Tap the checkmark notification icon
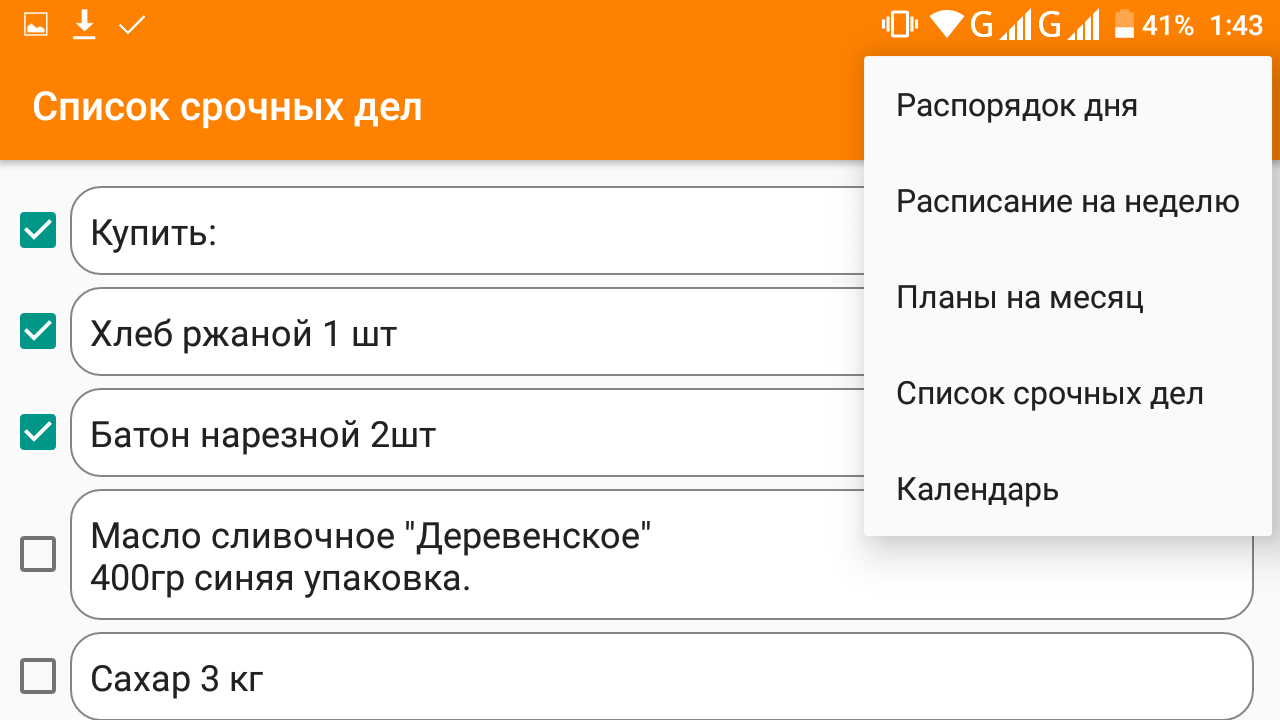The width and height of the screenshot is (1280, 720). point(132,25)
